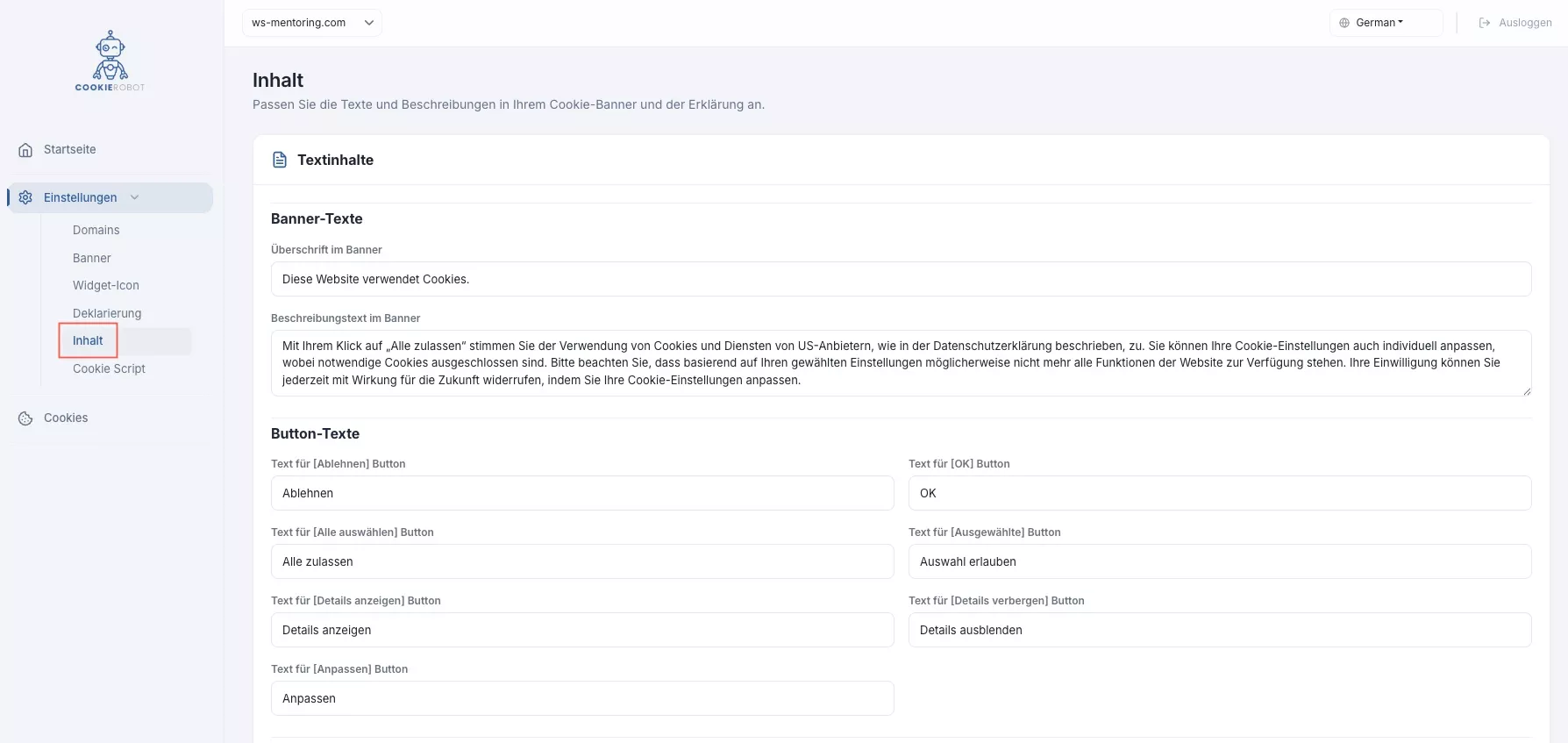Click the globe icon beside German
This screenshot has width=1568, height=743.
coord(1344,23)
